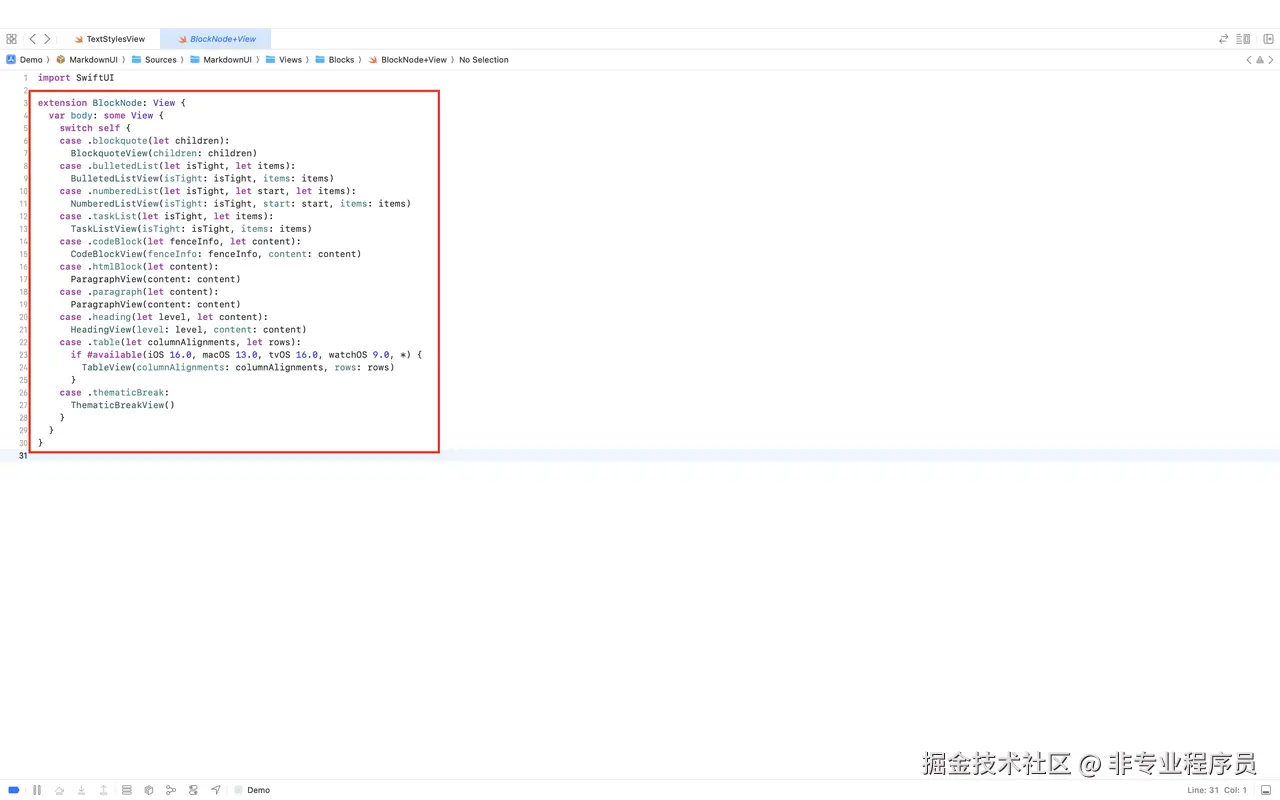Open the simulate location icon

(x=216, y=789)
